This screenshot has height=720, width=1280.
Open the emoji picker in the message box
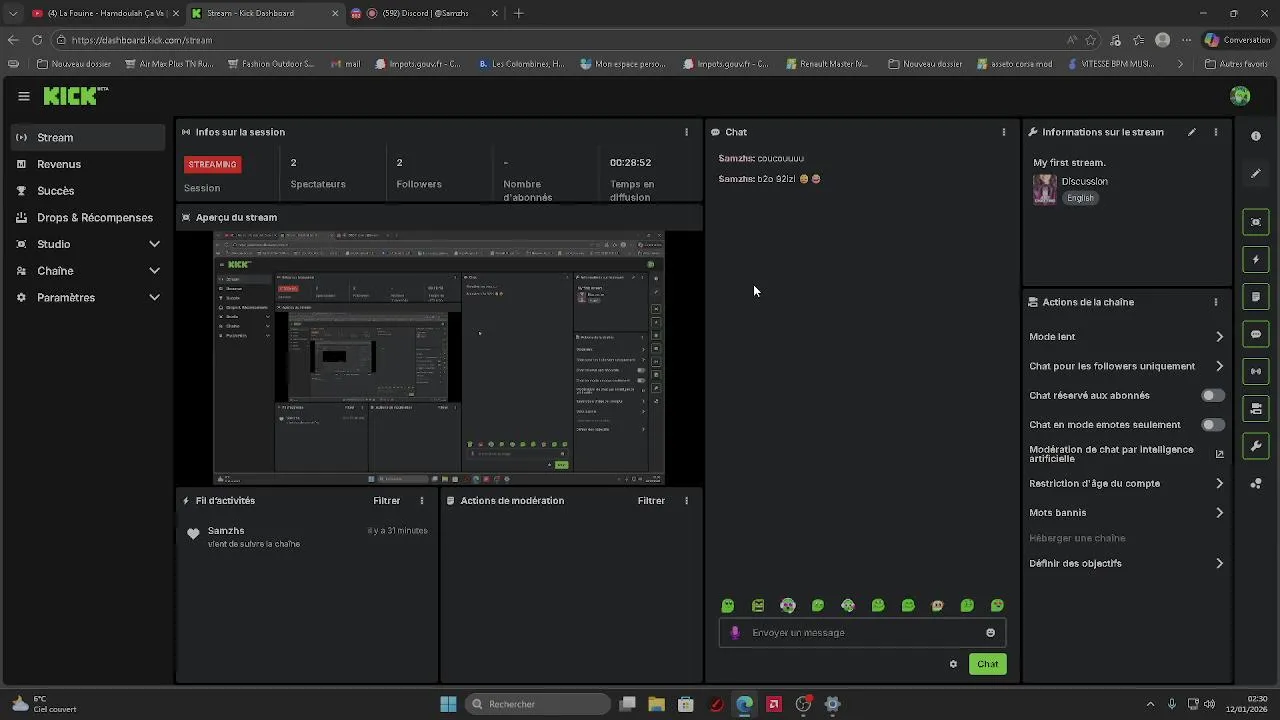[x=991, y=633]
